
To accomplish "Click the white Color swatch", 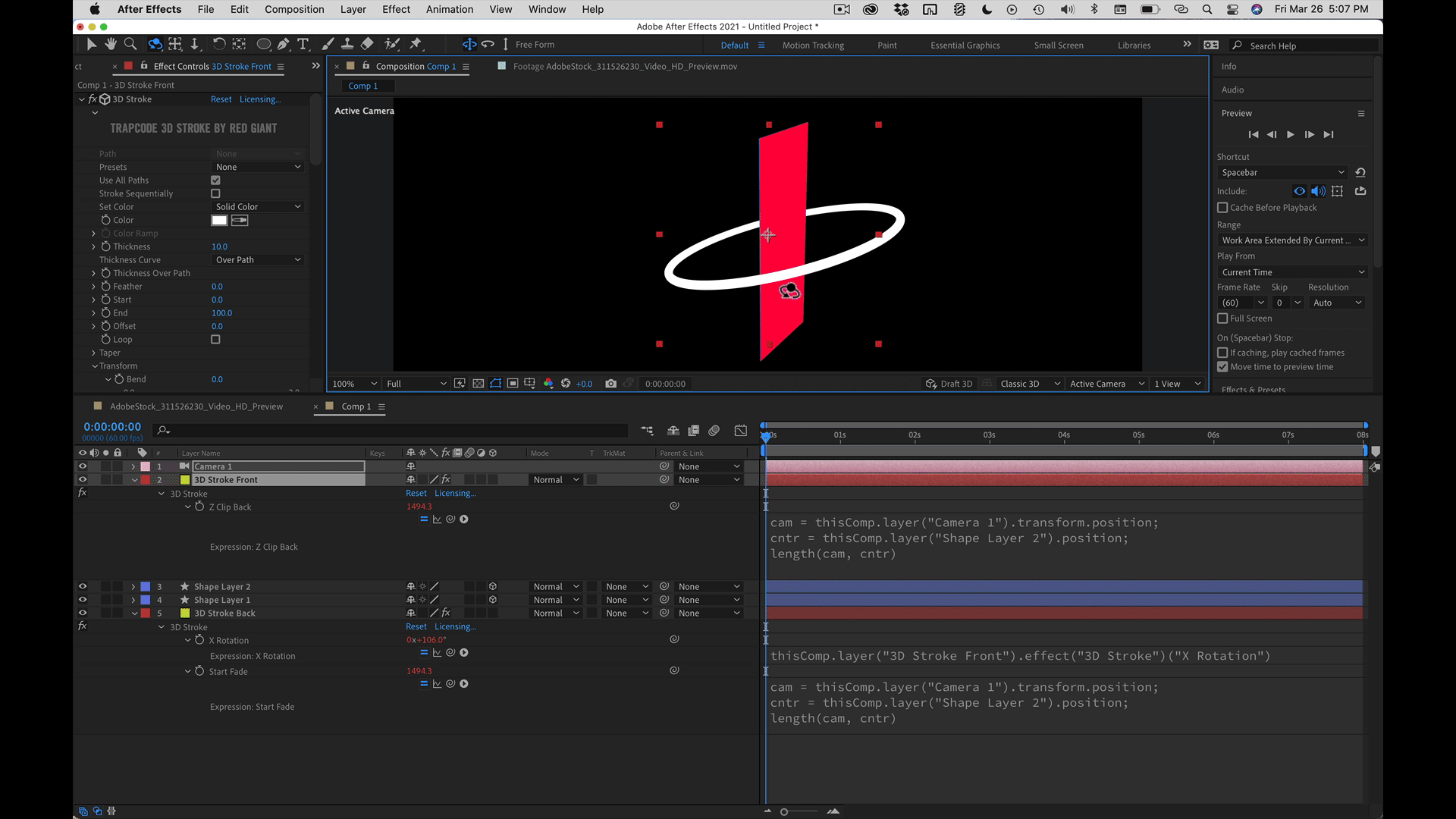I will (x=219, y=220).
